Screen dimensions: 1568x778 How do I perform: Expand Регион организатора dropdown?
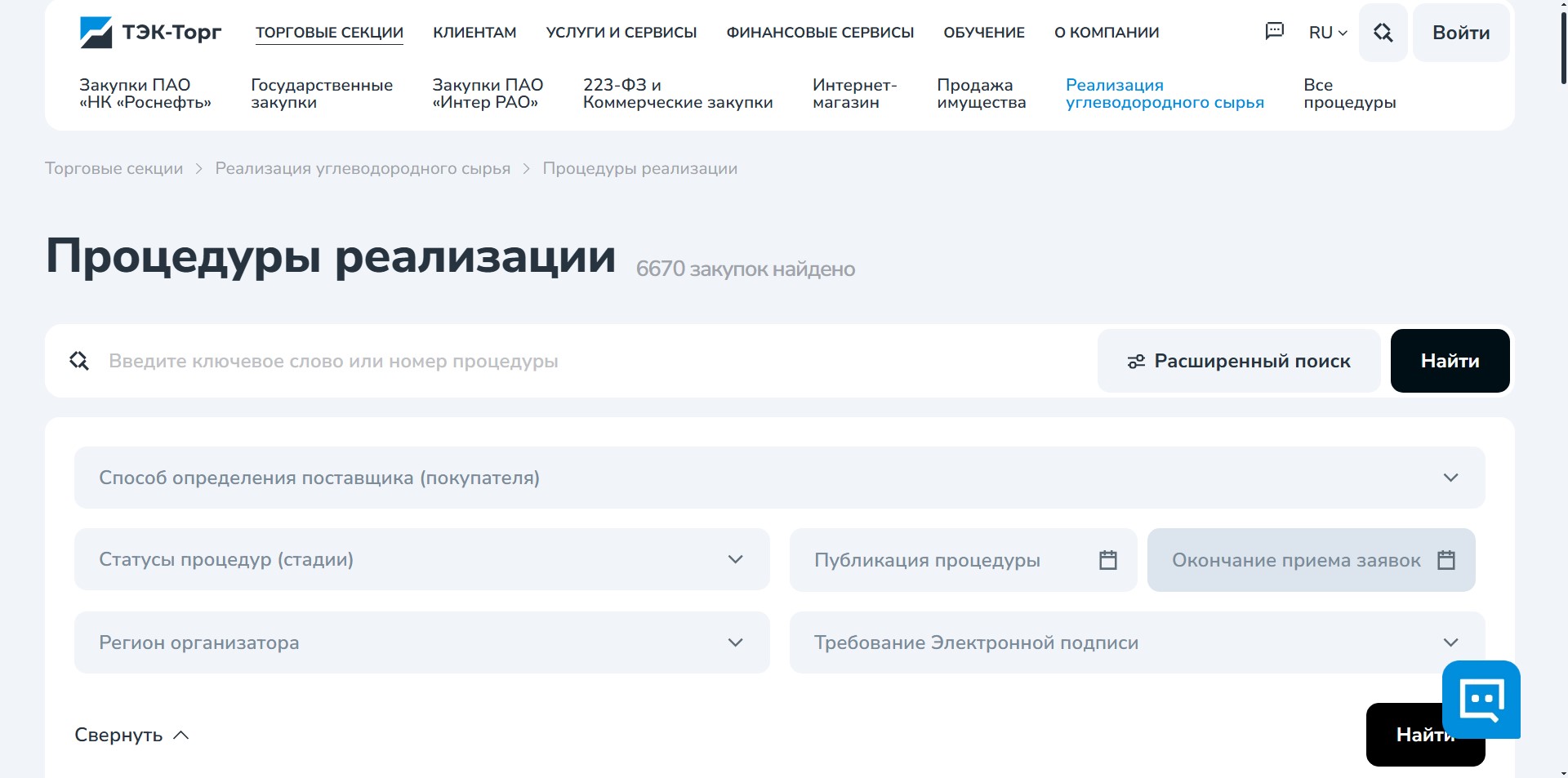422,642
